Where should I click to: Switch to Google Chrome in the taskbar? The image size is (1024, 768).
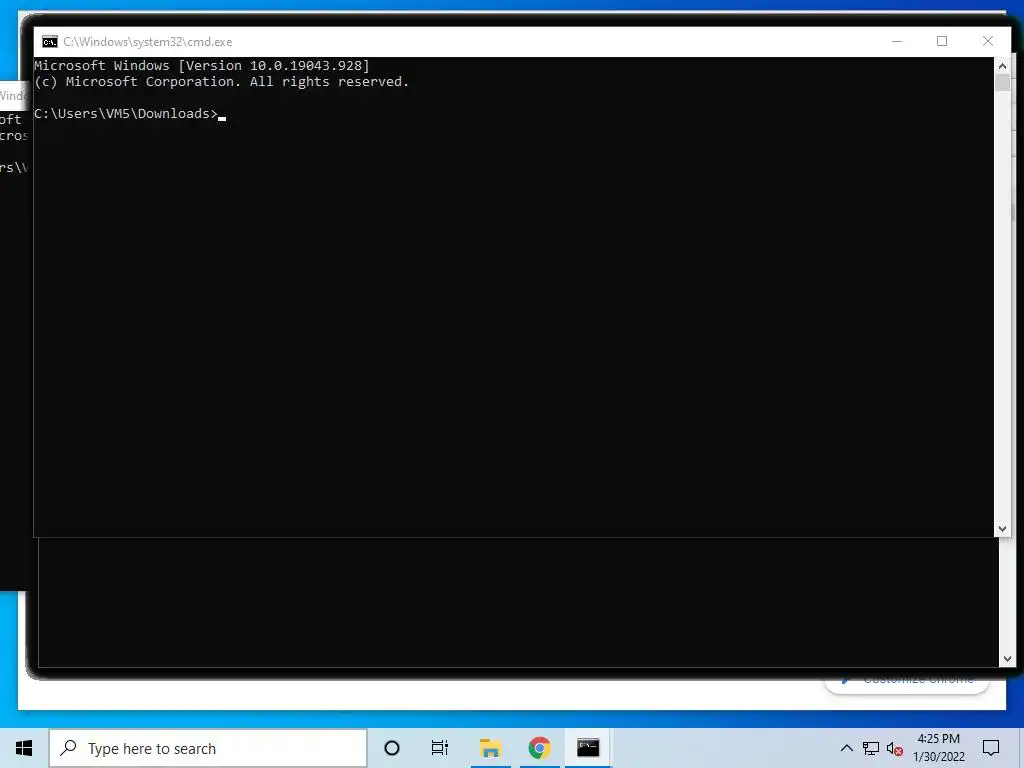coord(539,748)
